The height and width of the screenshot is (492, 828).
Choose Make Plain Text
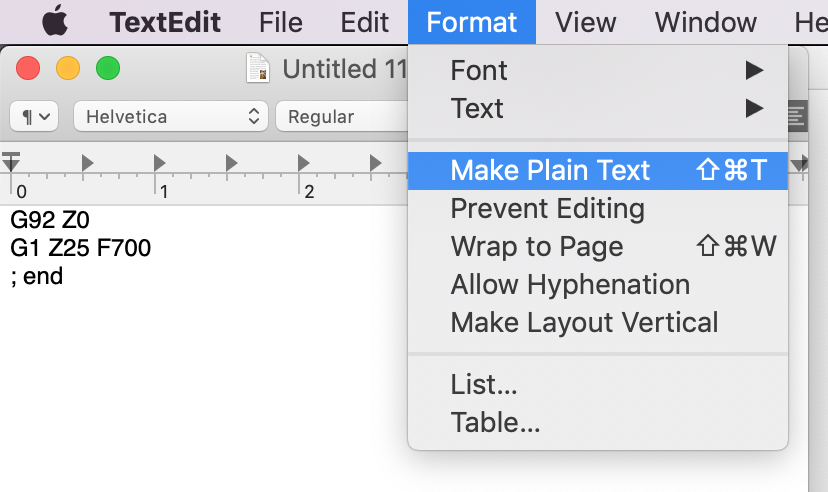pos(598,171)
